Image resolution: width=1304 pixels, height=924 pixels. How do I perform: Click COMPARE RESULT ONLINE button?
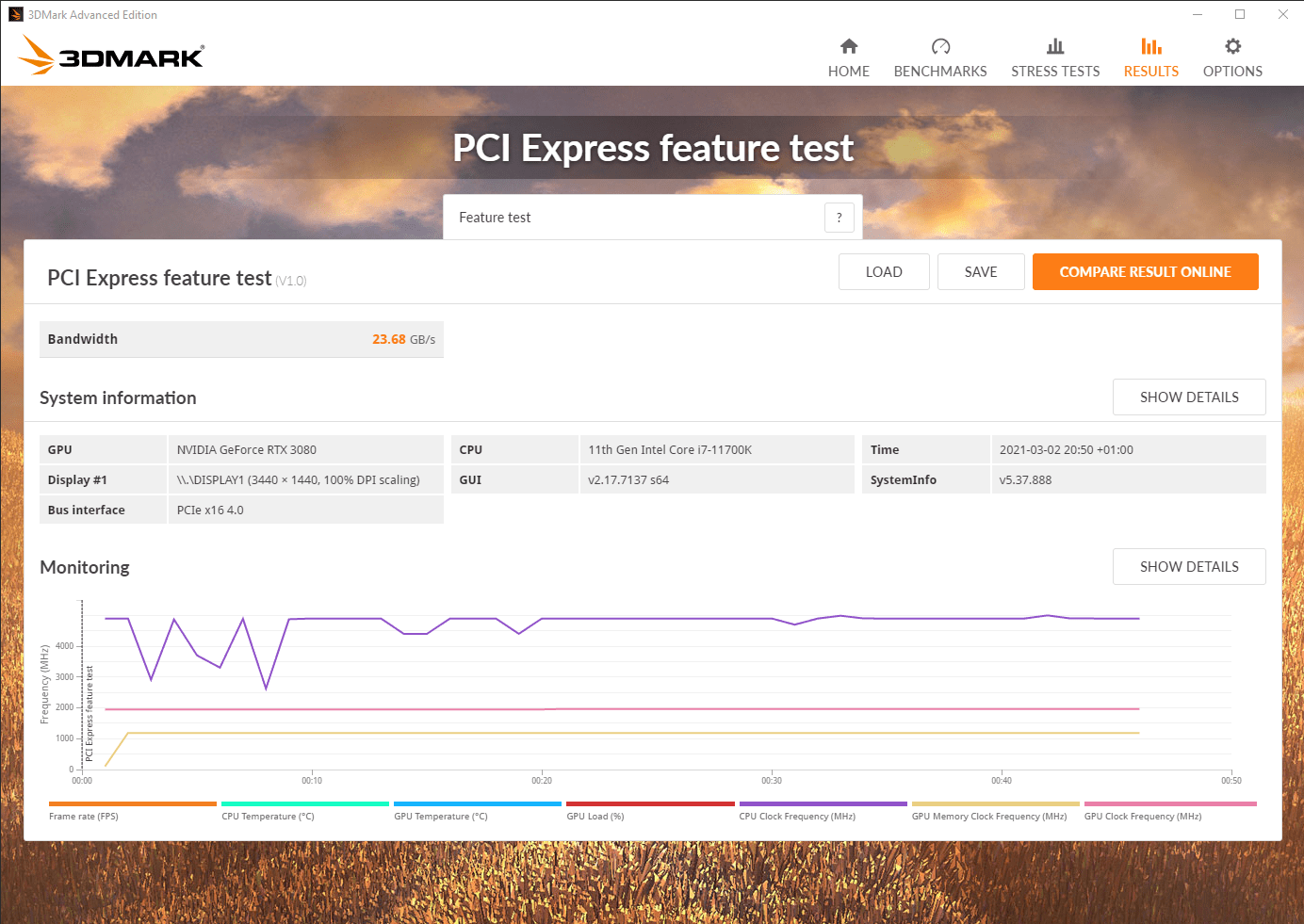click(1146, 272)
